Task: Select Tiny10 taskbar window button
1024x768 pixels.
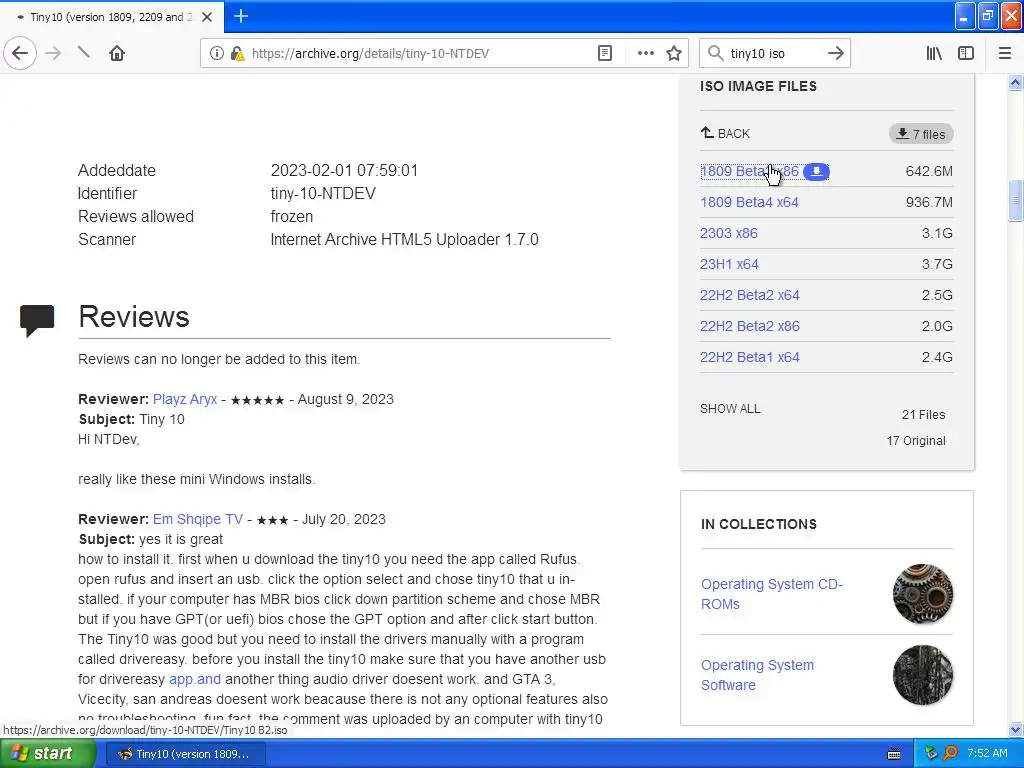Action: click(185, 754)
